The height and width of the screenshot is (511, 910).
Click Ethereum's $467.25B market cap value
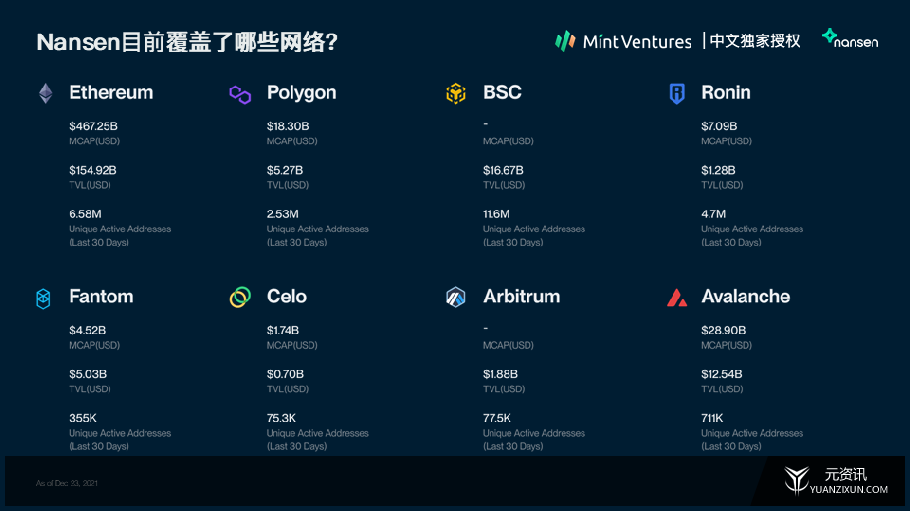[x=93, y=126]
